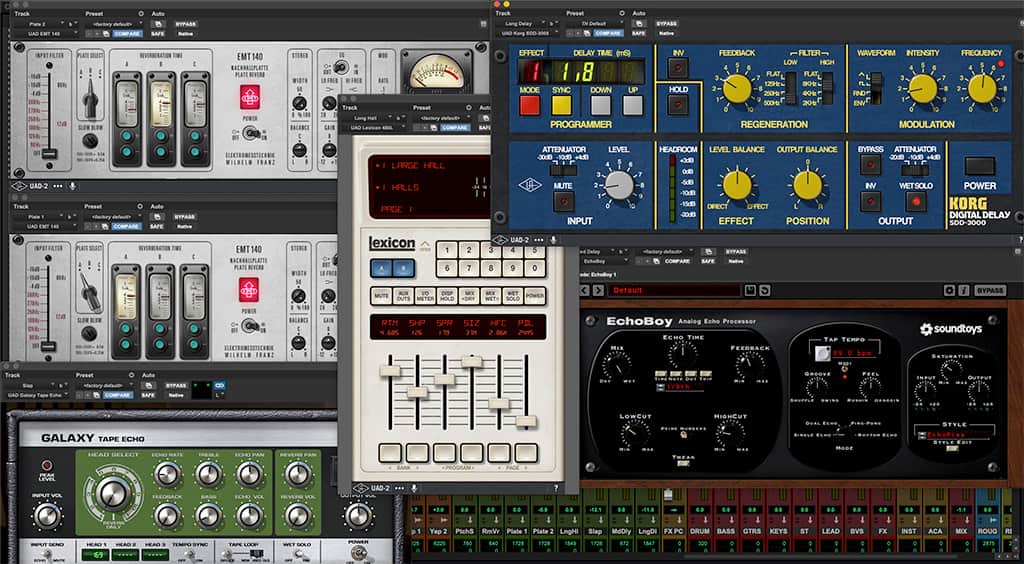Toggle the WET SOLO switch on Korg delay
1024x564 pixels.
tap(915, 202)
